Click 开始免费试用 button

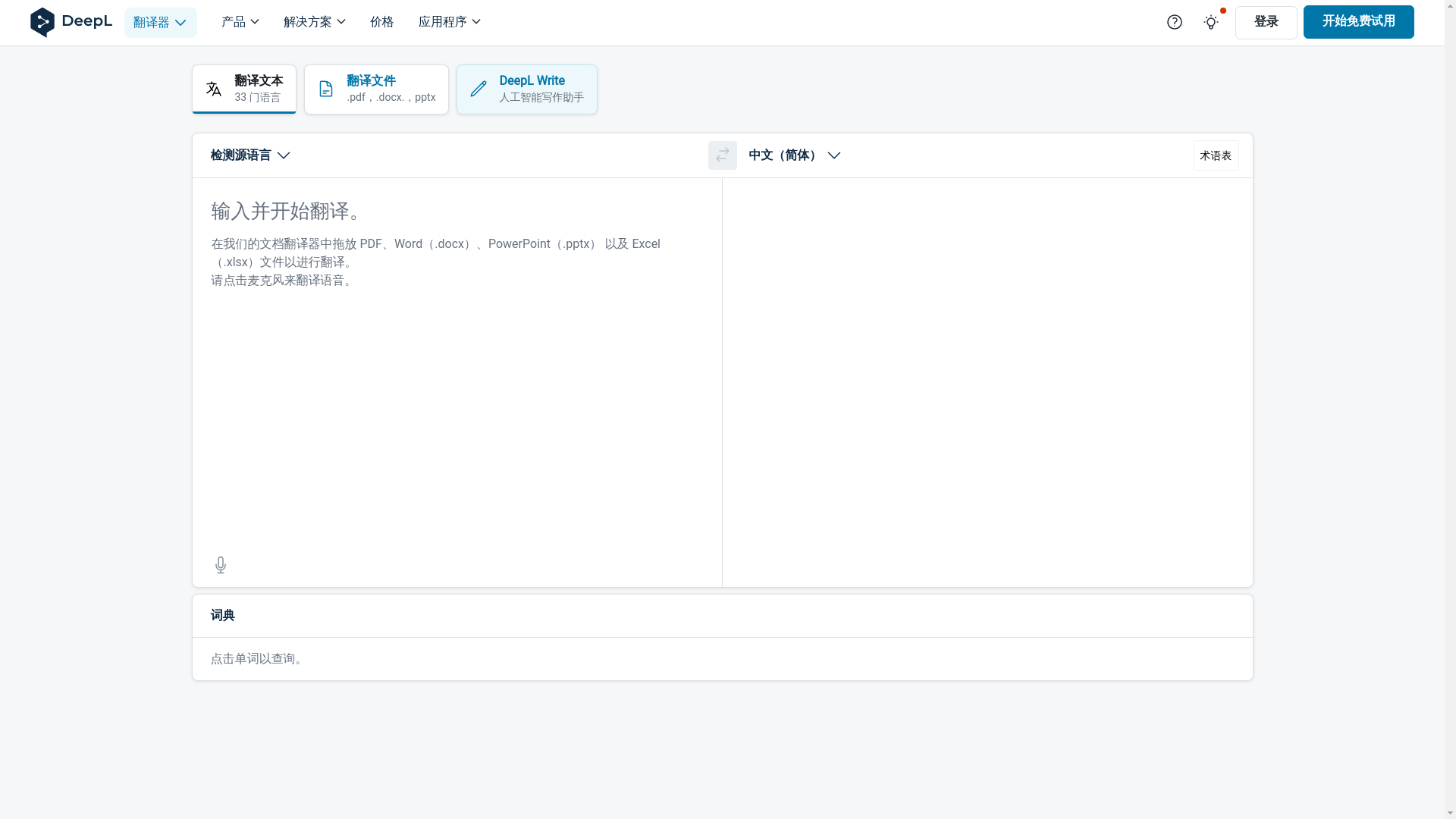pyautogui.click(x=1358, y=22)
